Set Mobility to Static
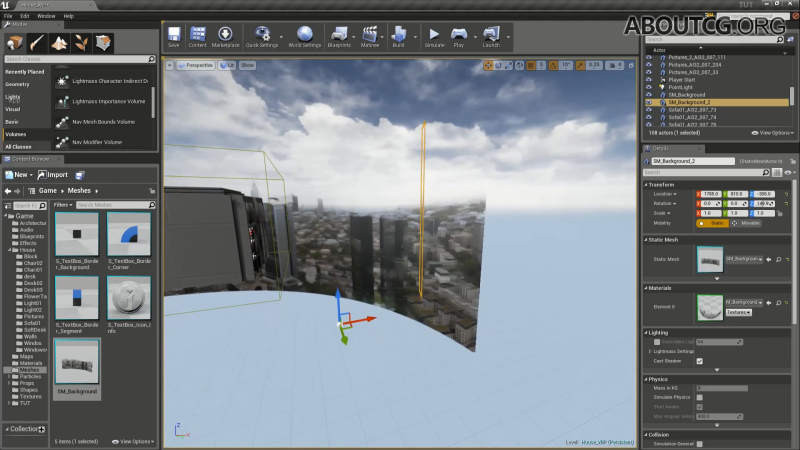This screenshot has width=800, height=450. (713, 223)
